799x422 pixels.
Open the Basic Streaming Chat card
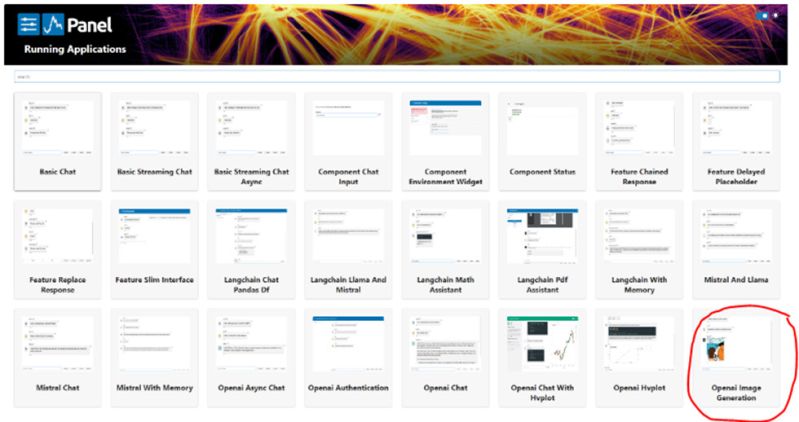pyautogui.click(x=154, y=142)
